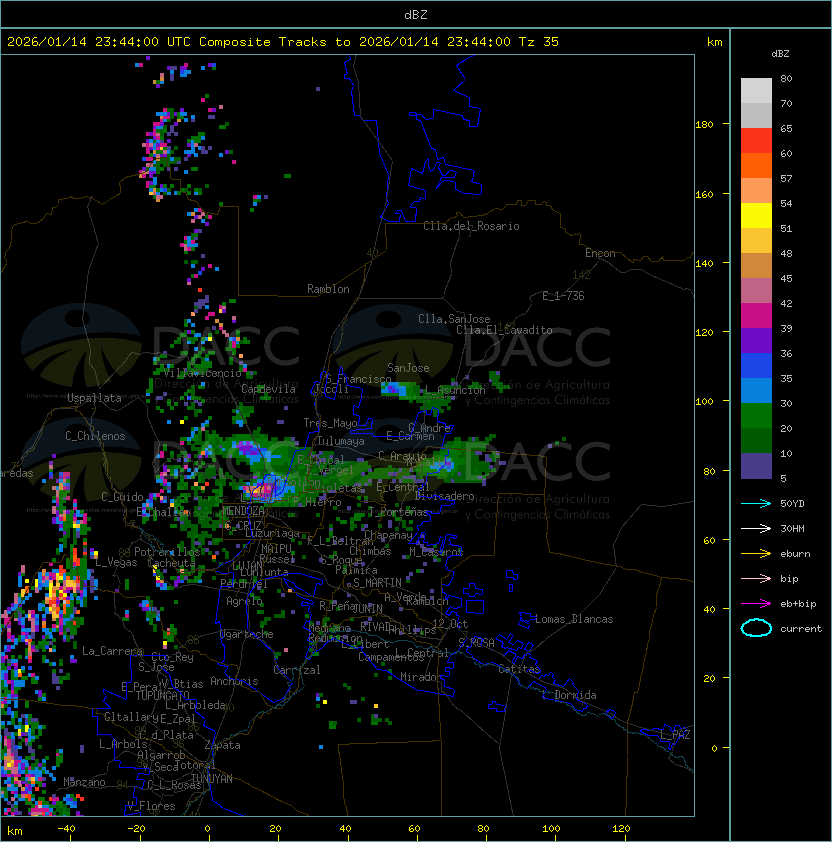The image size is (832, 842).
Task: Click the red 60 dBZ color swatch
Action: 756,141
